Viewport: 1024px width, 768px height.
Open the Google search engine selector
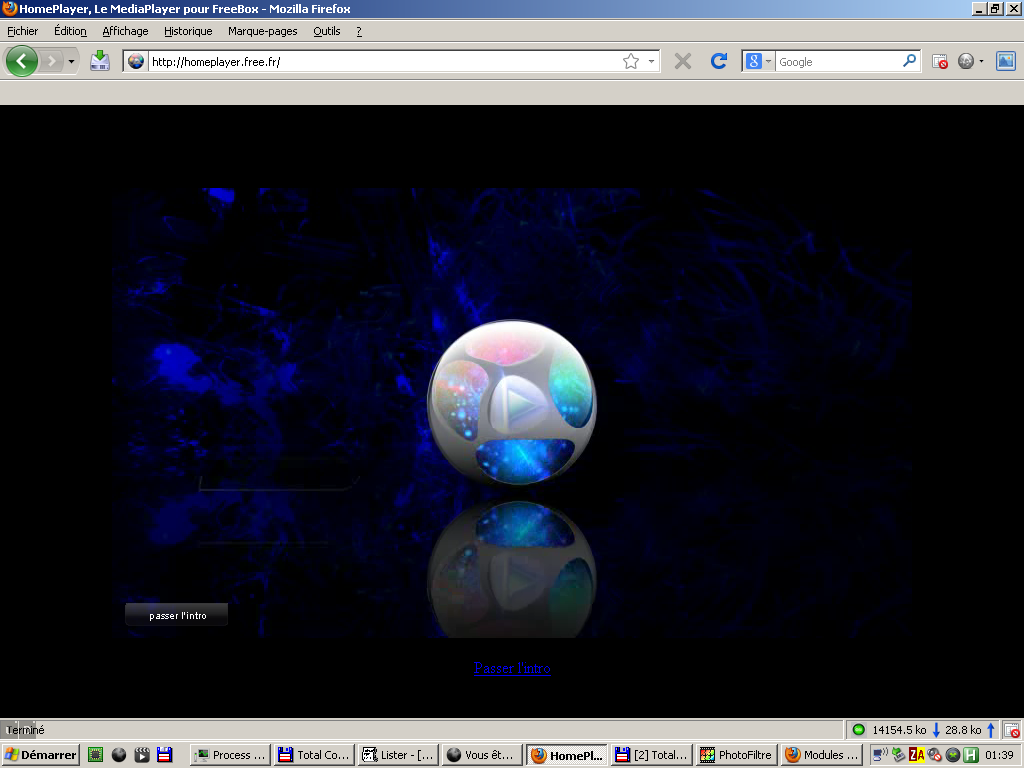click(759, 61)
